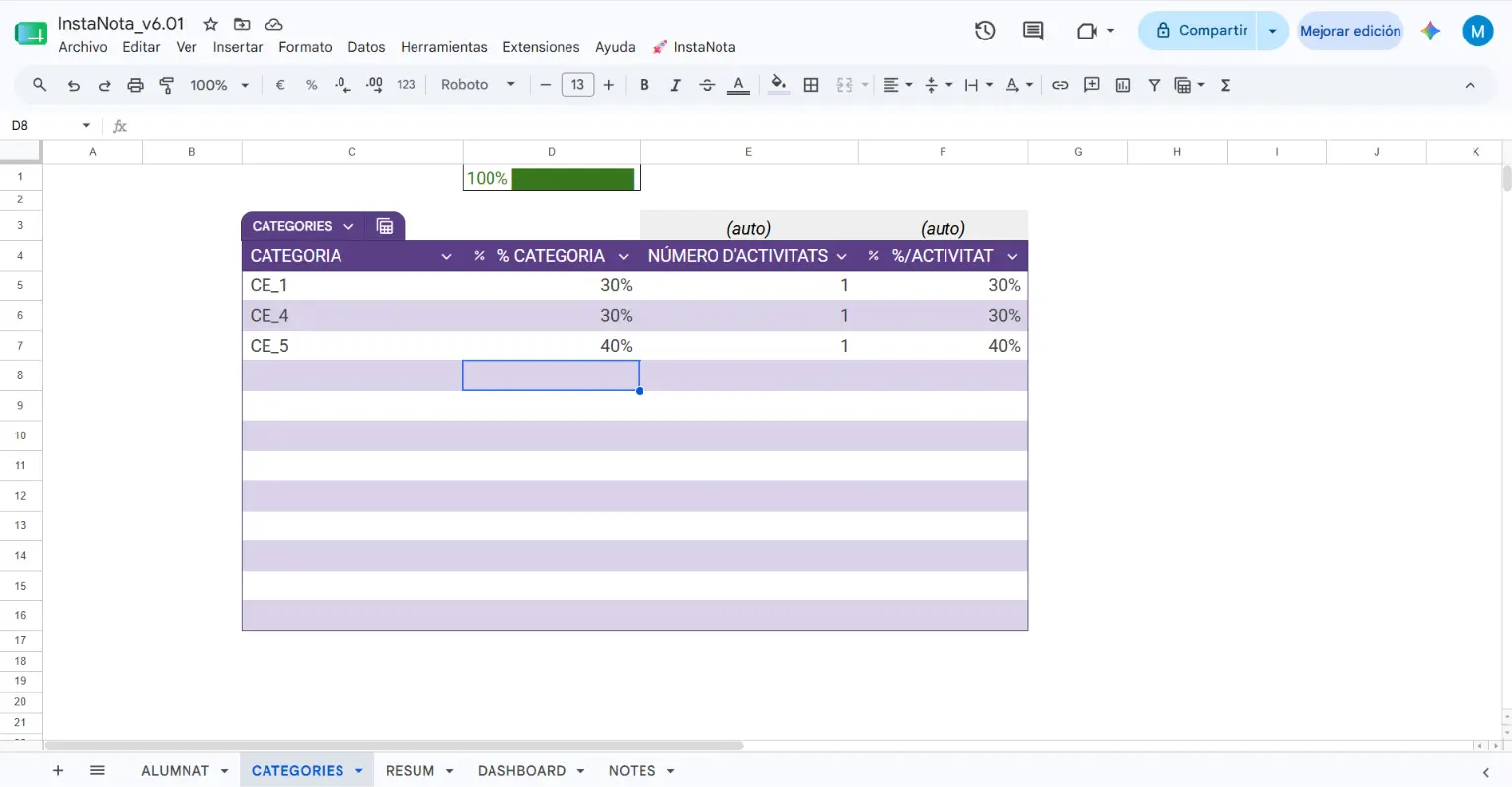Start a Meet call camera icon
This screenshot has width=1512, height=787.
pos(1088,31)
